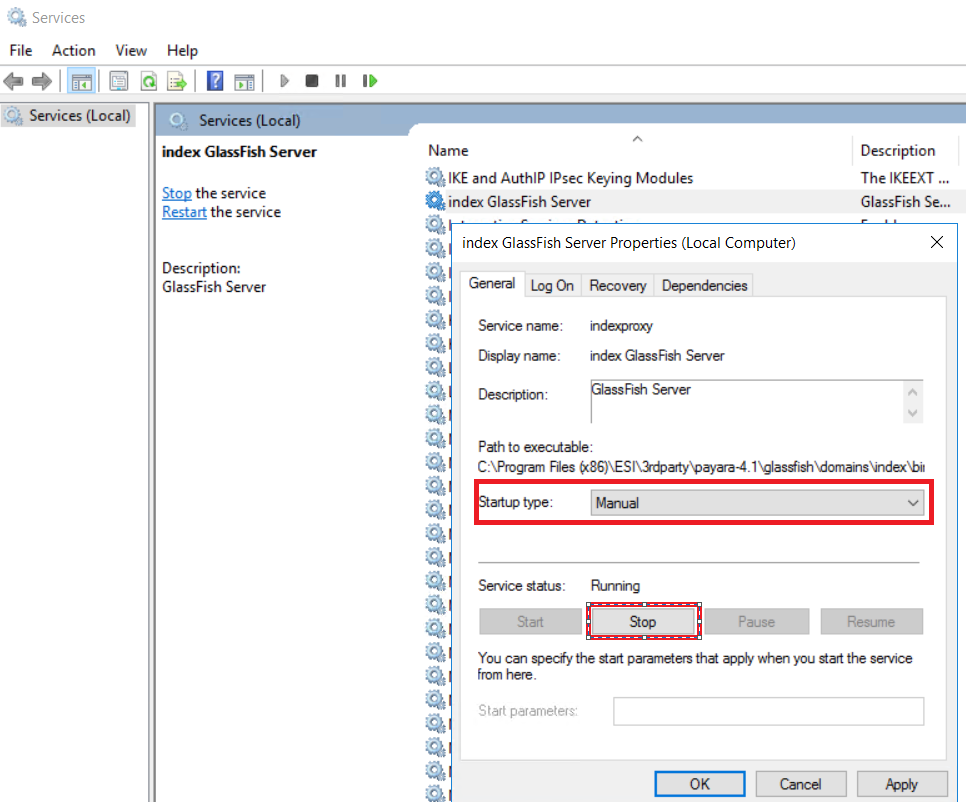The width and height of the screenshot is (966, 802).
Task: Click the Export List toolbar icon
Action: 177,81
